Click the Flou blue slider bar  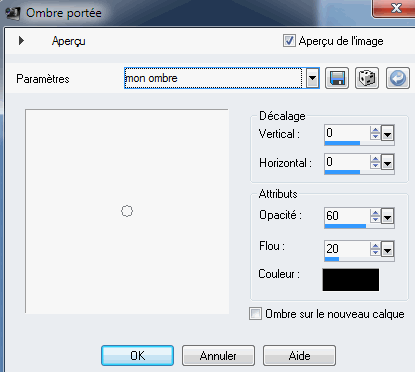pos(332,259)
